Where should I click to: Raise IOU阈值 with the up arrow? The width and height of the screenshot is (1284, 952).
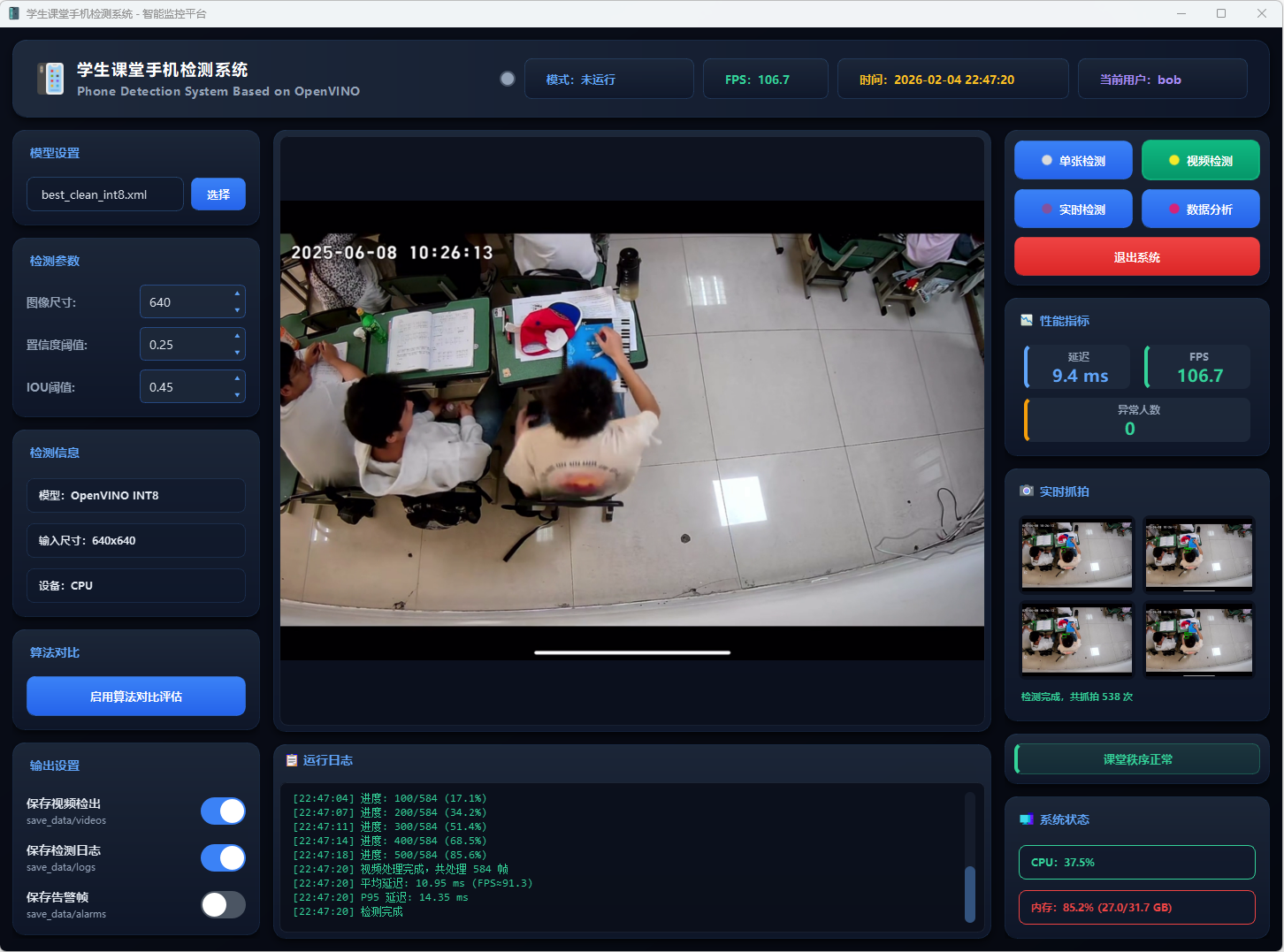[x=237, y=378]
